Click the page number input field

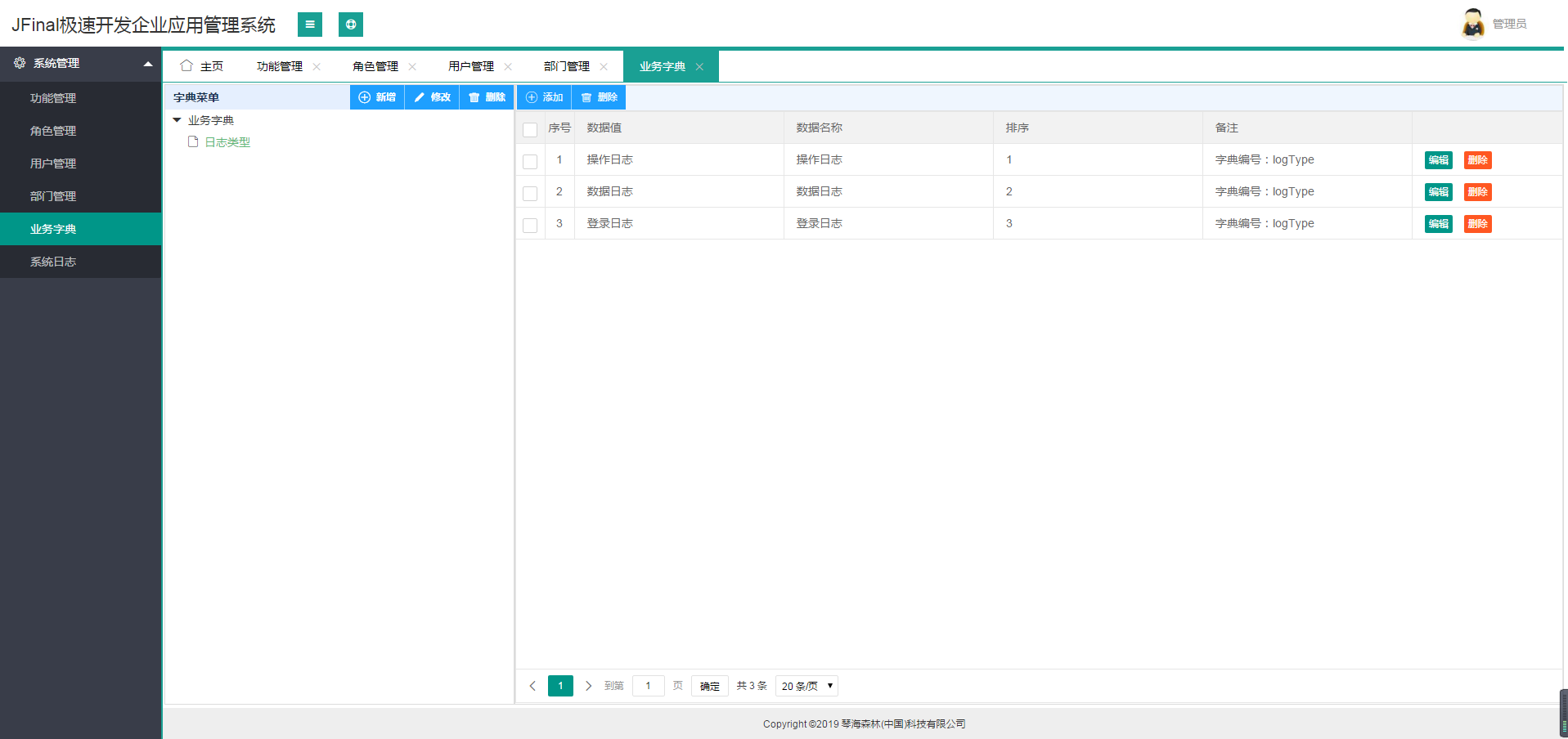pyautogui.click(x=648, y=686)
